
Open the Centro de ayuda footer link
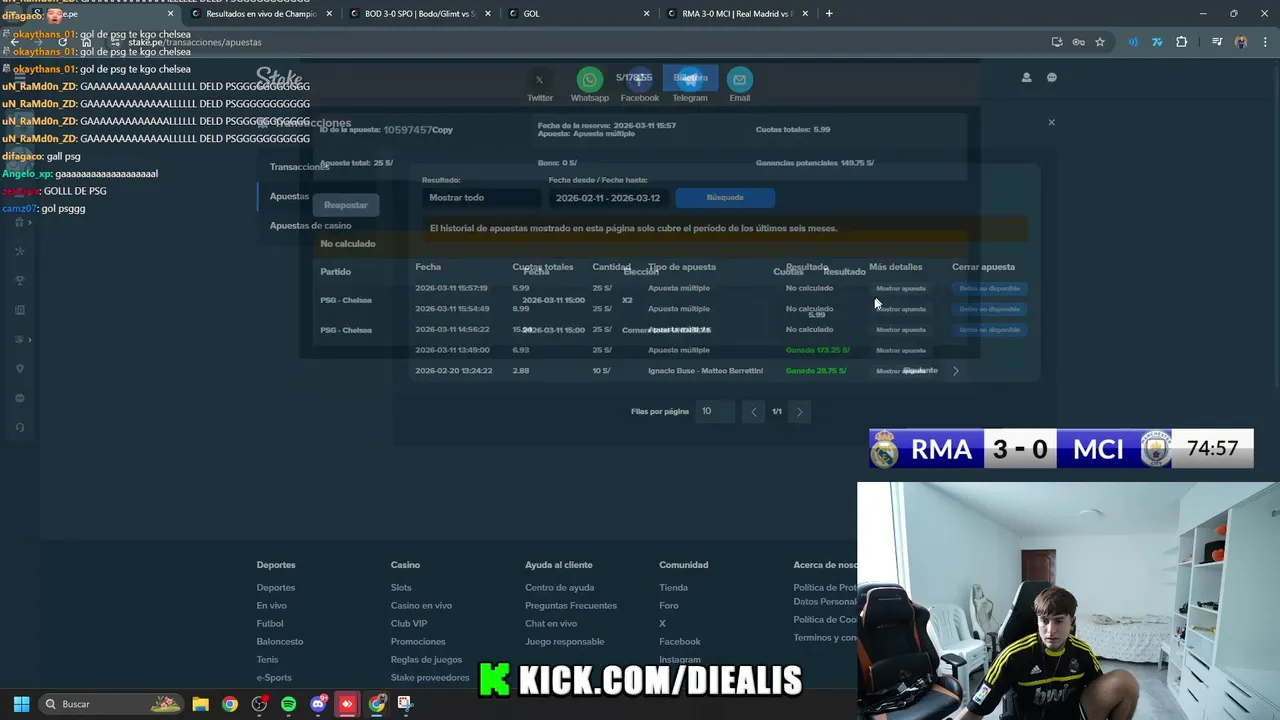[x=559, y=587]
